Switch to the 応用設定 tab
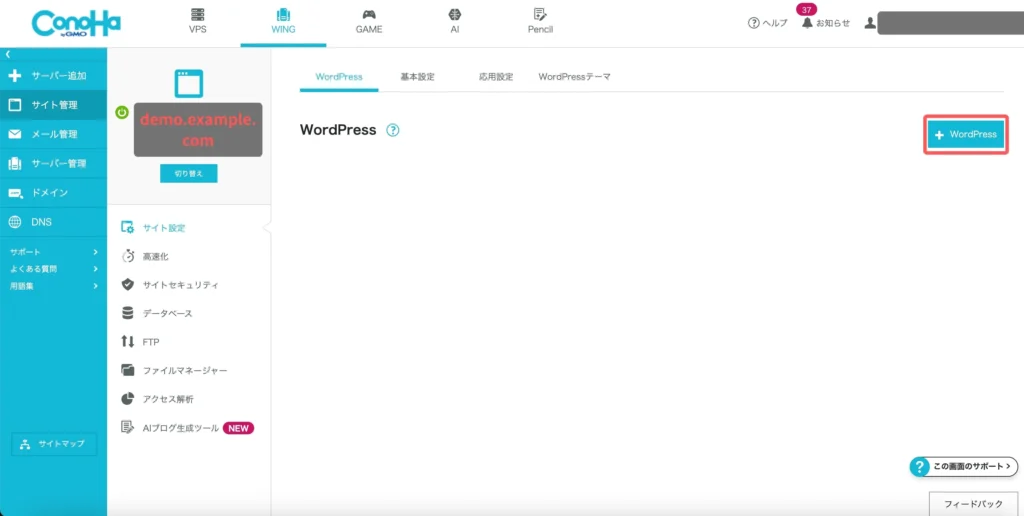Image resolution: width=1024 pixels, height=516 pixels. [496, 76]
